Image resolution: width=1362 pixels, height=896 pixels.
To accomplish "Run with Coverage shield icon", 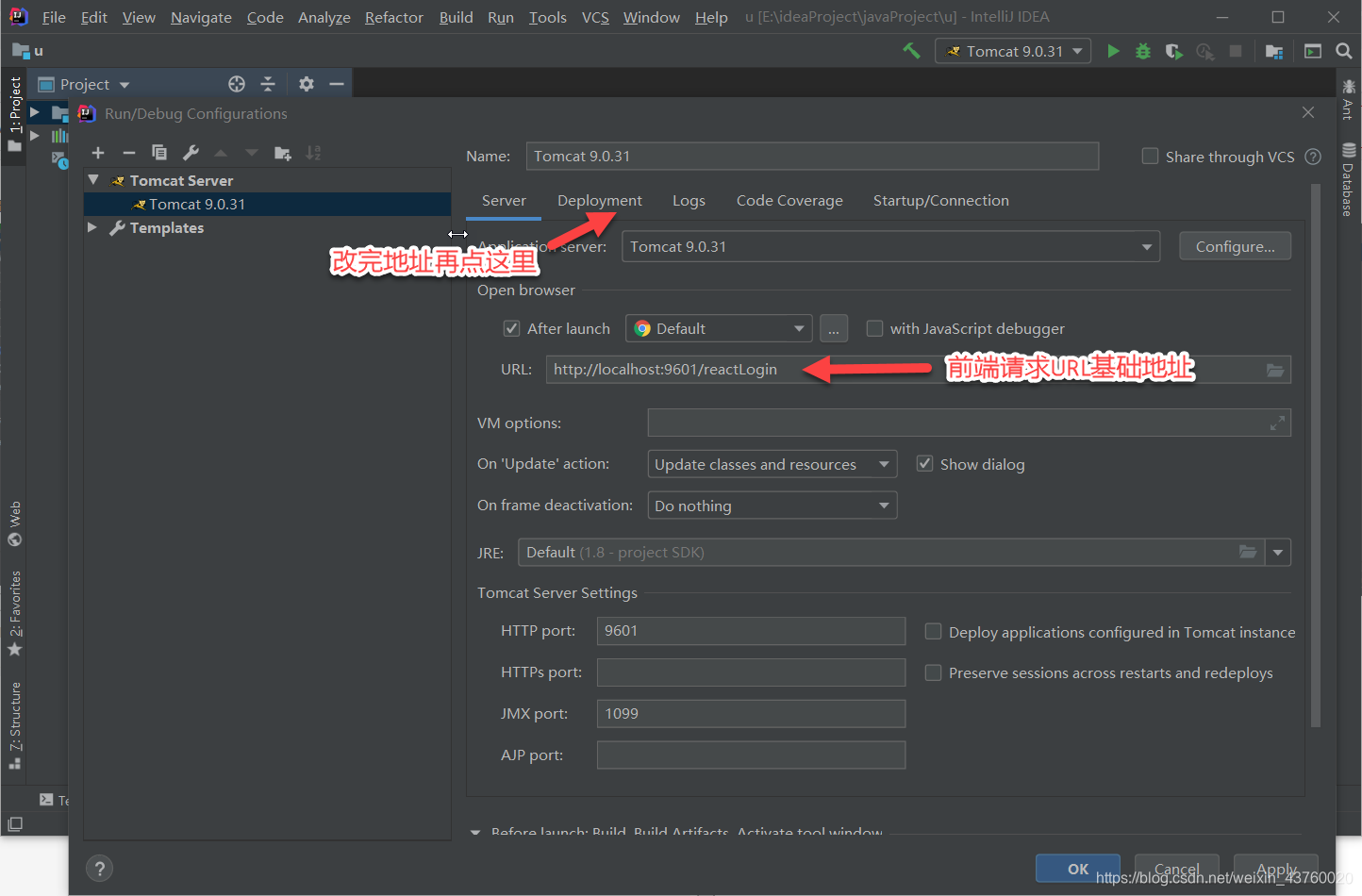I will pos(1173,51).
